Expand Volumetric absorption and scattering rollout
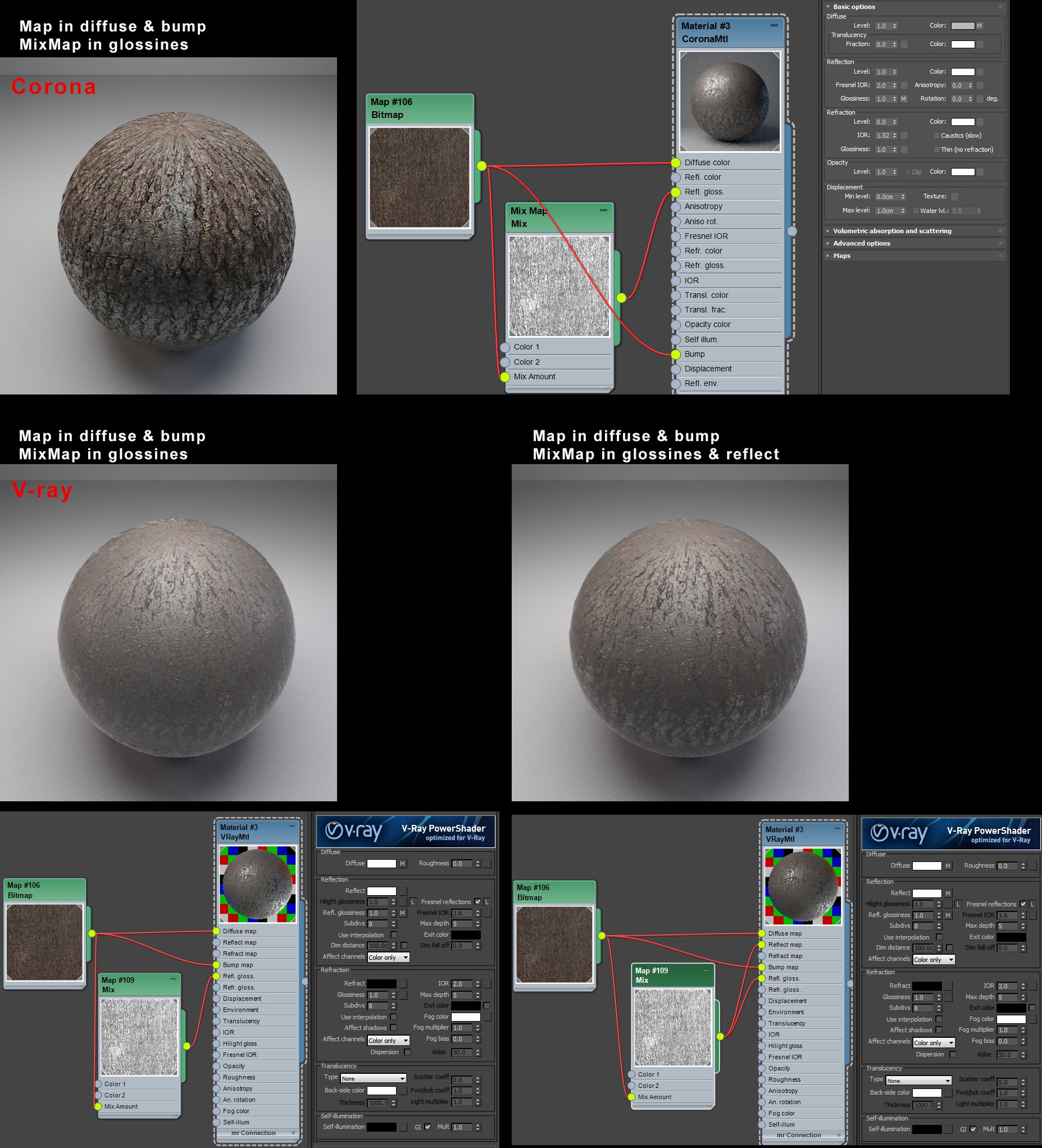The width and height of the screenshot is (1042, 1148). [891, 231]
